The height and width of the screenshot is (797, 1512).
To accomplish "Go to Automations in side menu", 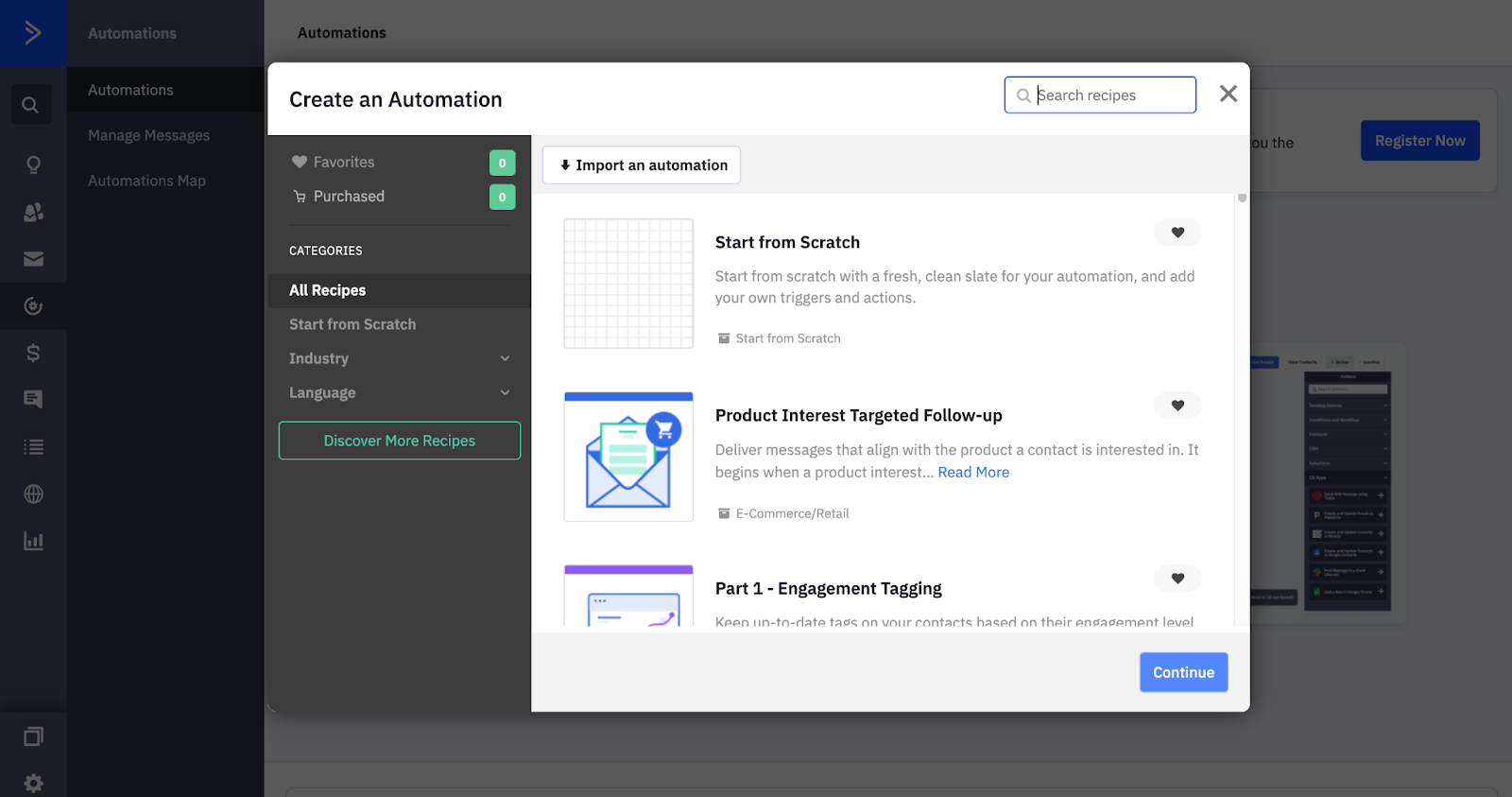I will [165, 90].
